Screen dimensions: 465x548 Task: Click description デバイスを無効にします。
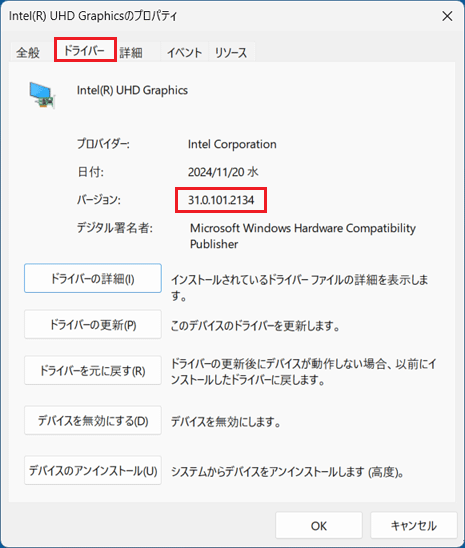226,422
